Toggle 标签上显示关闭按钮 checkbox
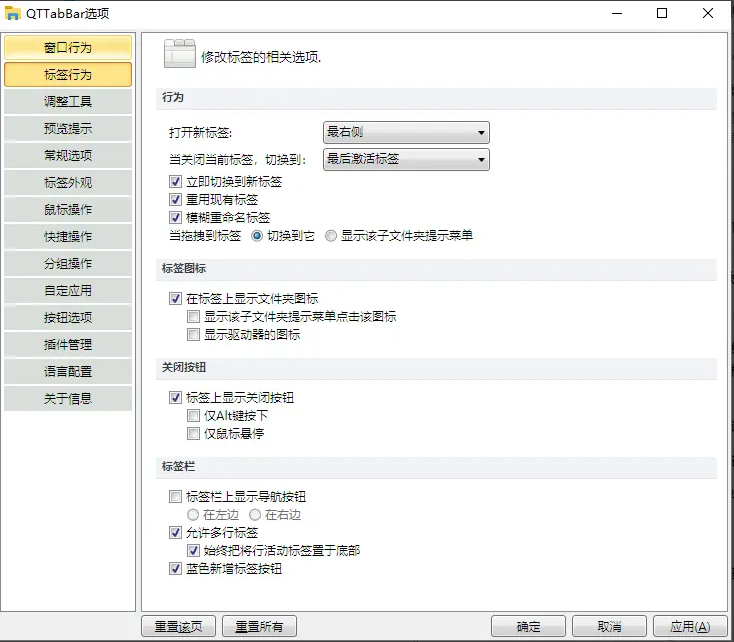734x642 pixels. coord(176,398)
